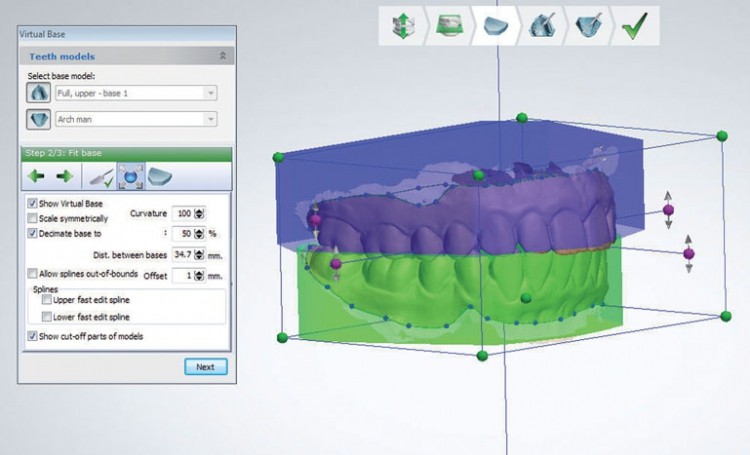Toggle Show cut-off parts of models
The height and width of the screenshot is (455, 750).
[32, 336]
